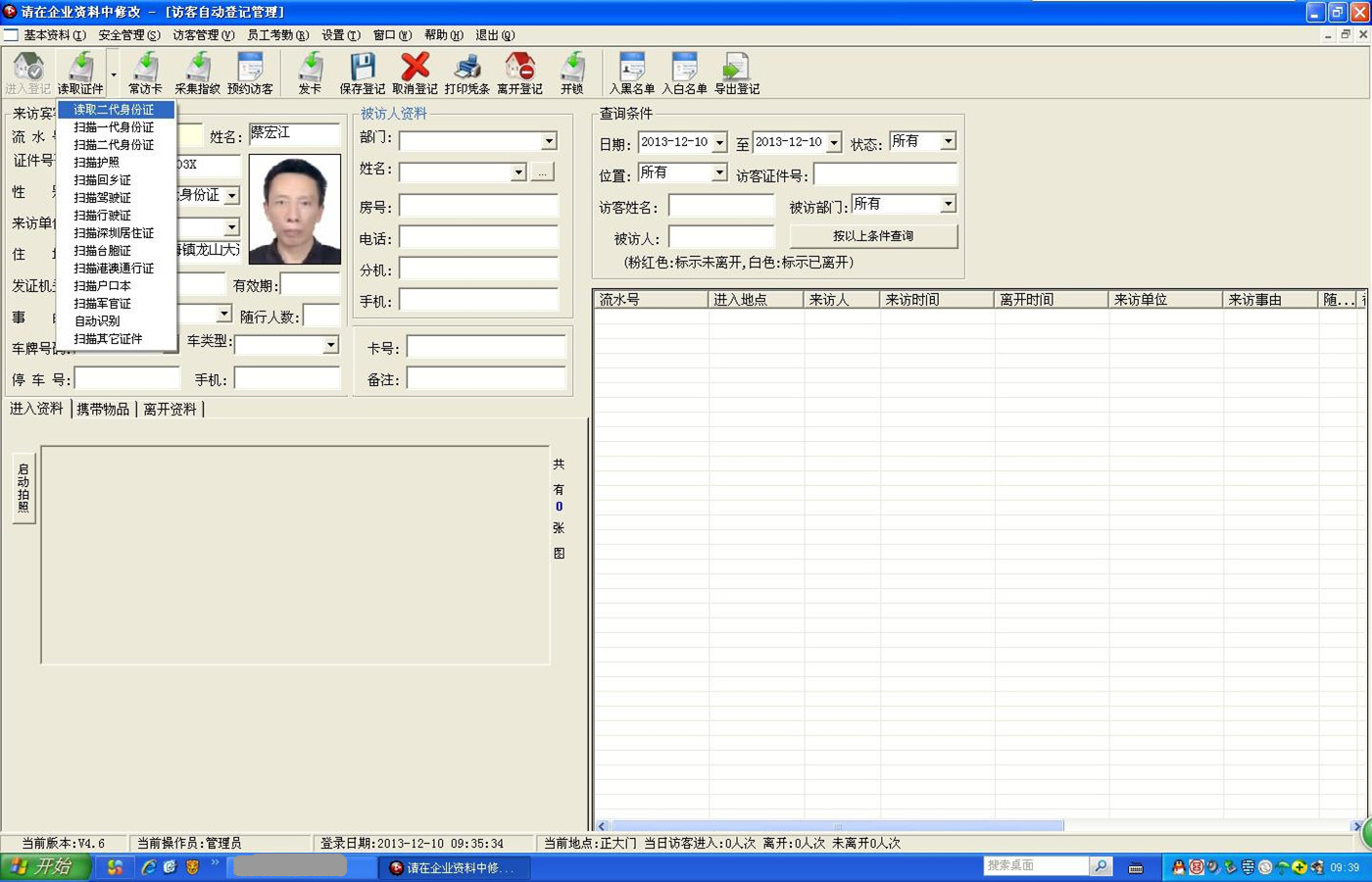Select 读取二代身份证 from the dropdown list
This screenshot has width=1372, height=882.
116,110
